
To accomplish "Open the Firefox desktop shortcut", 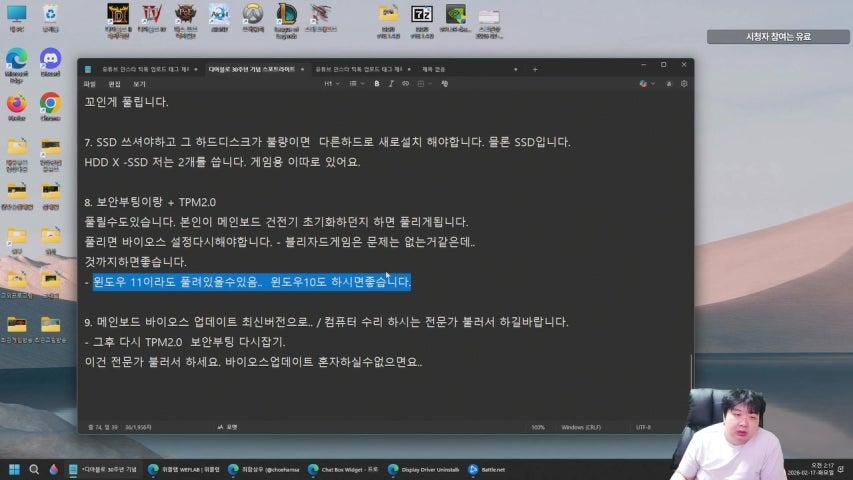I will tap(17, 107).
